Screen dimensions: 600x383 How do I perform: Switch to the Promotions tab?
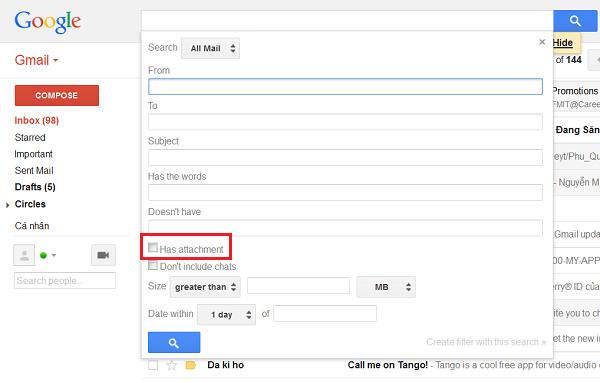(575, 91)
